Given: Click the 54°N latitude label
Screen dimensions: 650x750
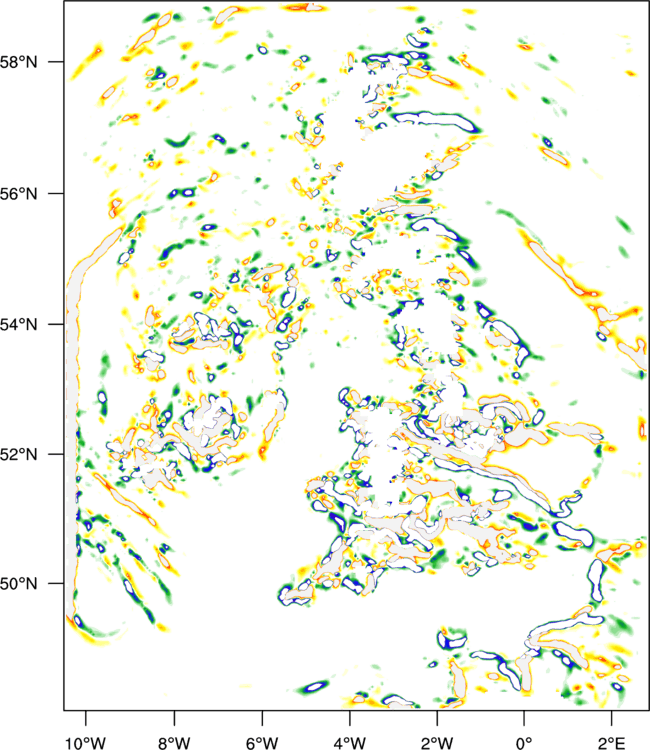Looking at the screenshot, I should tap(19, 324).
